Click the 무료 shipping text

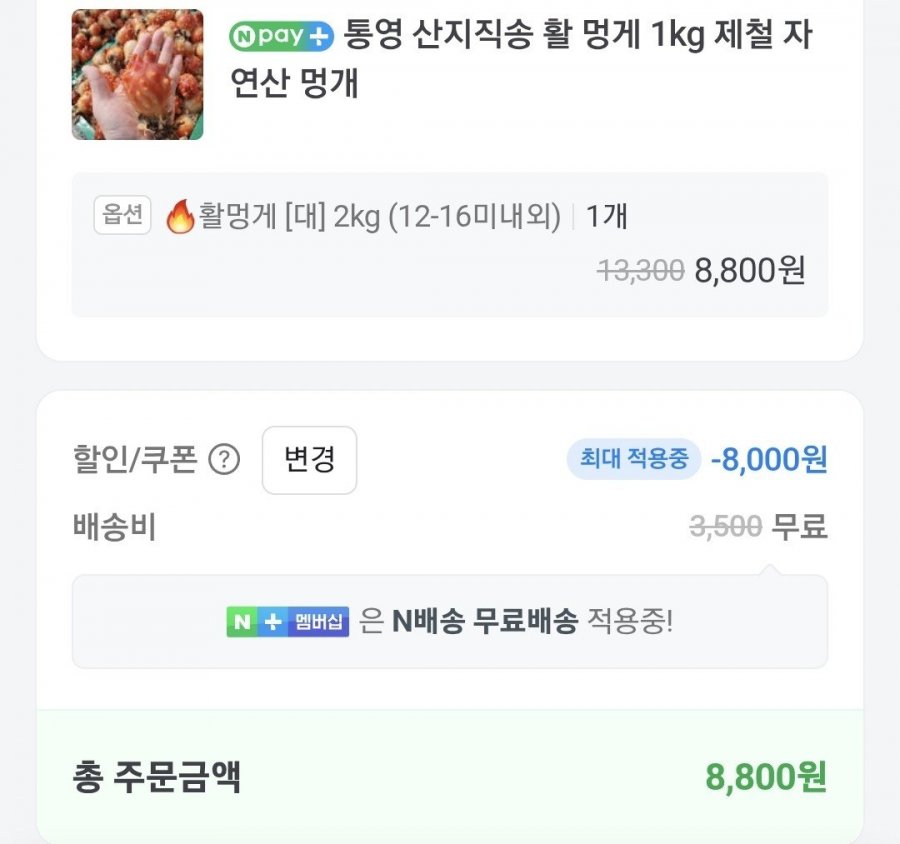pos(800,526)
